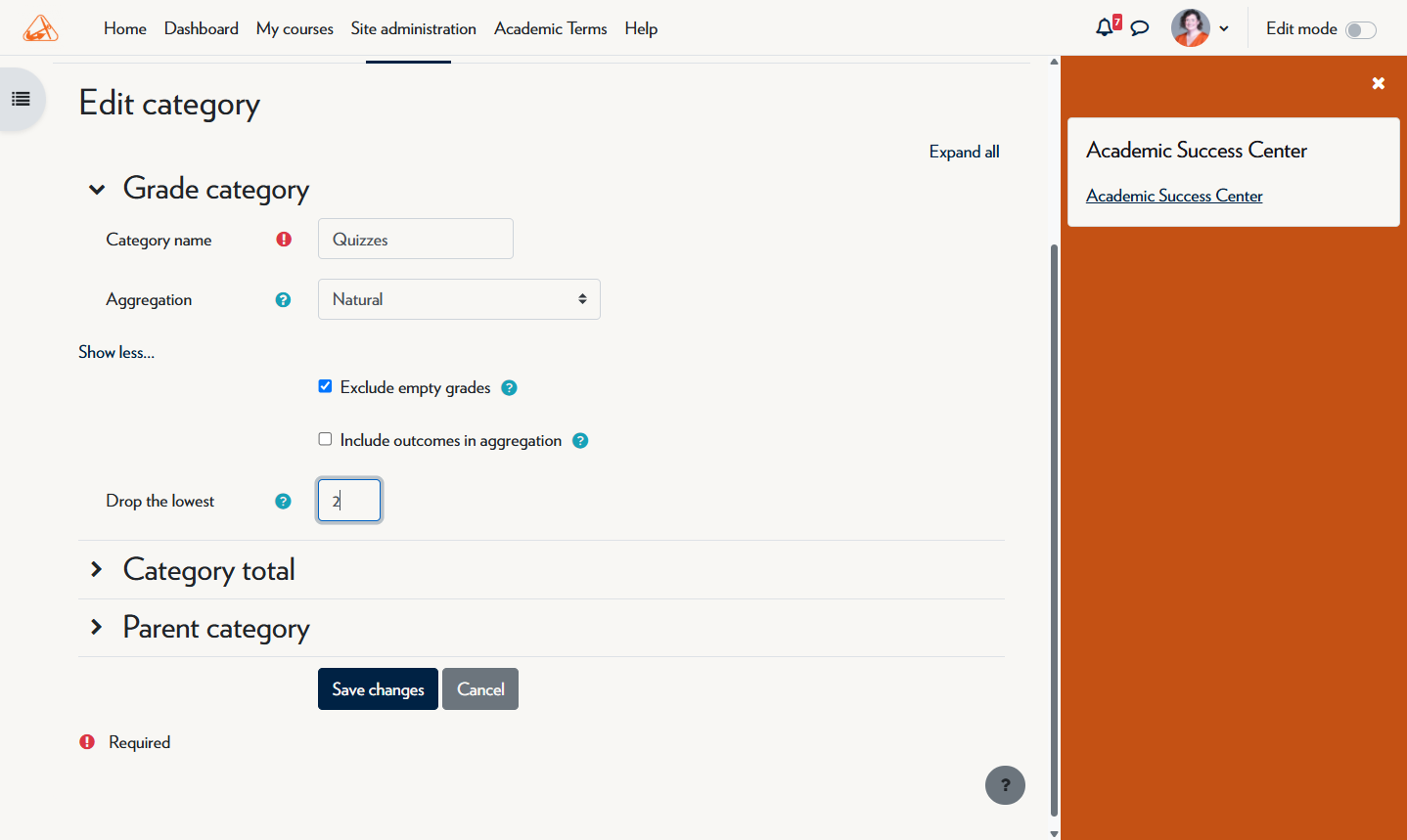Click the Cancel button
1407x840 pixels.
pos(480,689)
